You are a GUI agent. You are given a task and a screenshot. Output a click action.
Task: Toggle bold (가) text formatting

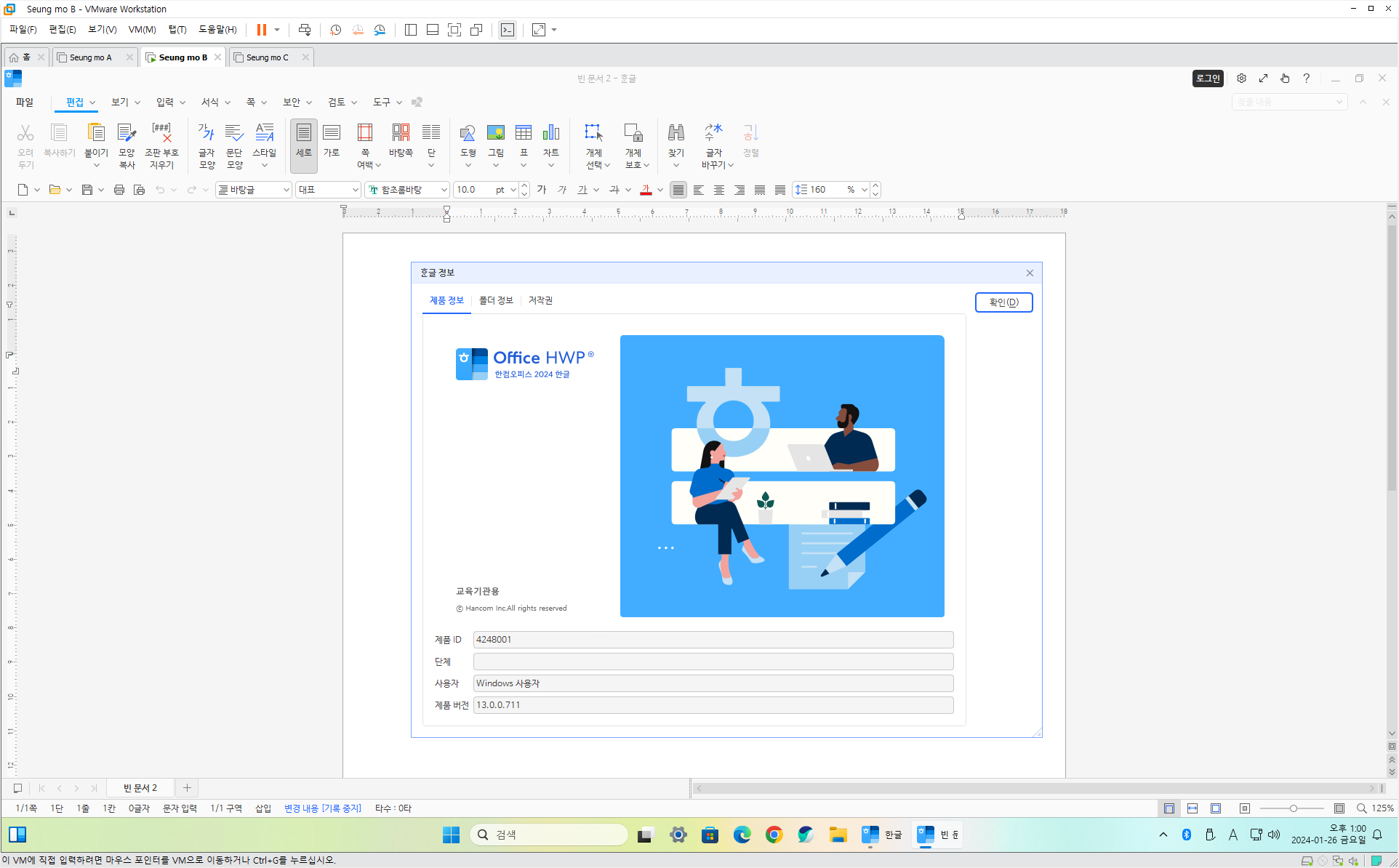tap(541, 190)
